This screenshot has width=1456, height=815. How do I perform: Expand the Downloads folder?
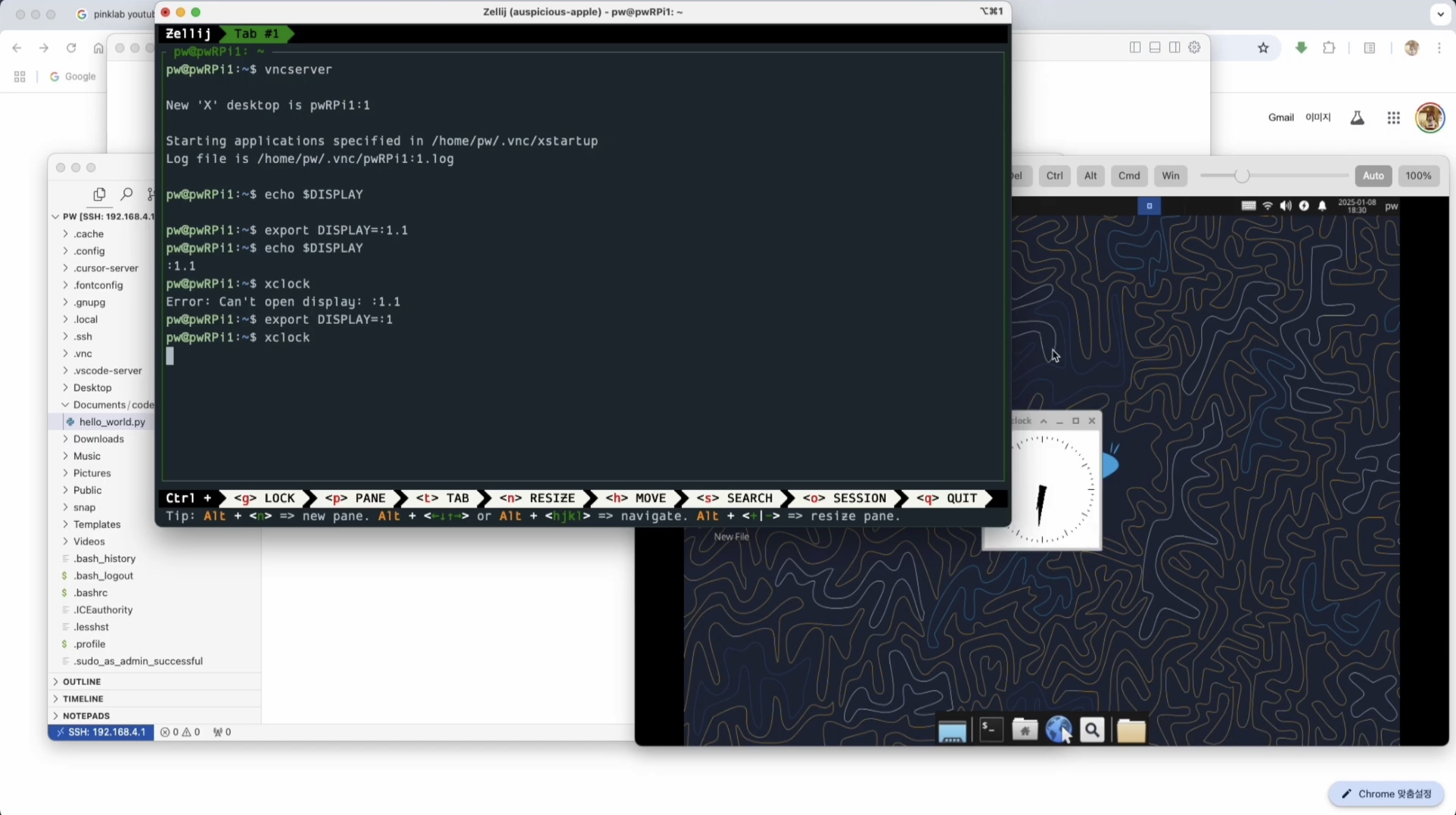pos(98,439)
